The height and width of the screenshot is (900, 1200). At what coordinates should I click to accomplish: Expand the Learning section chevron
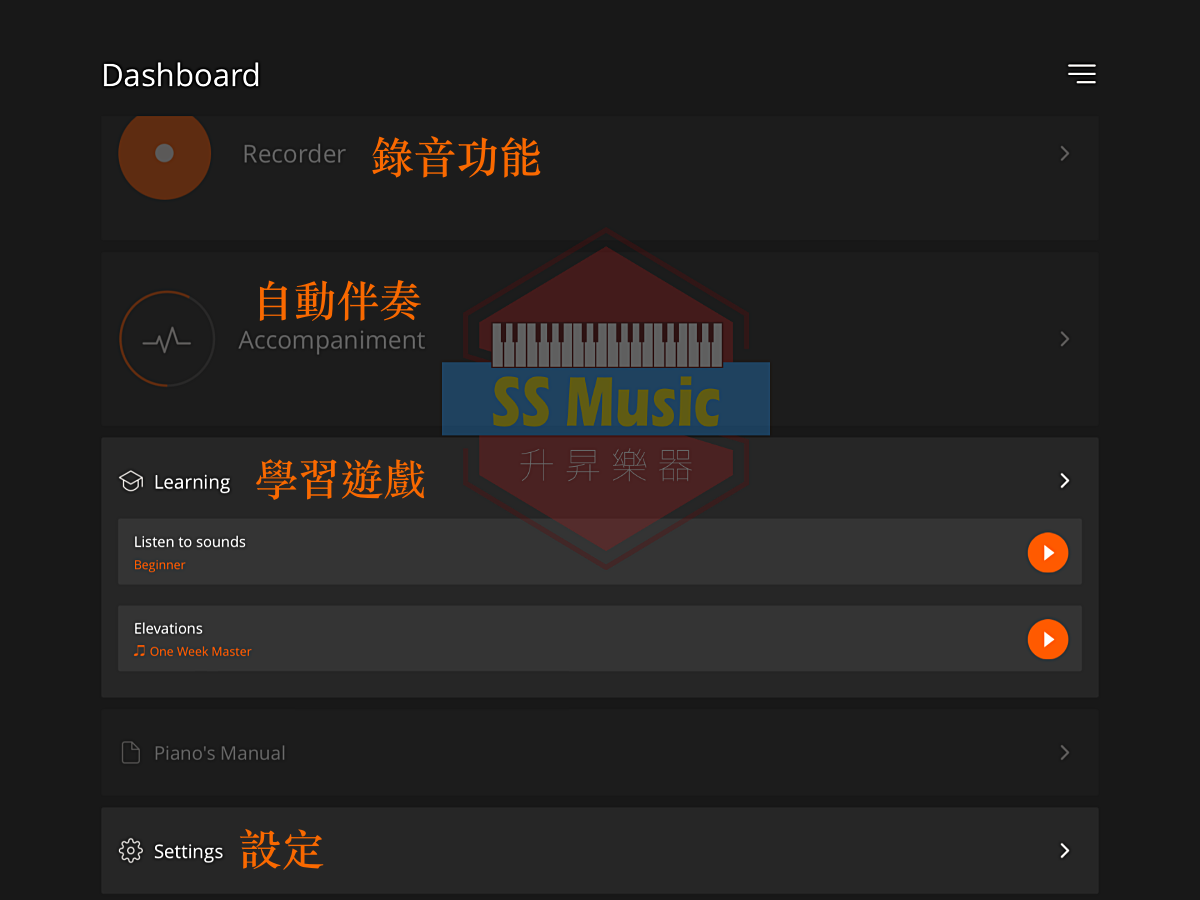tap(1065, 481)
